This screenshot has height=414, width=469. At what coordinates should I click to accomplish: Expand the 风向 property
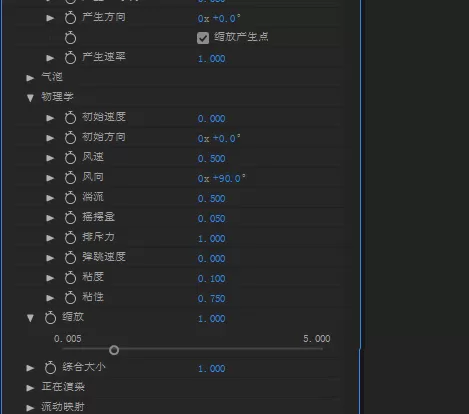click(50, 178)
